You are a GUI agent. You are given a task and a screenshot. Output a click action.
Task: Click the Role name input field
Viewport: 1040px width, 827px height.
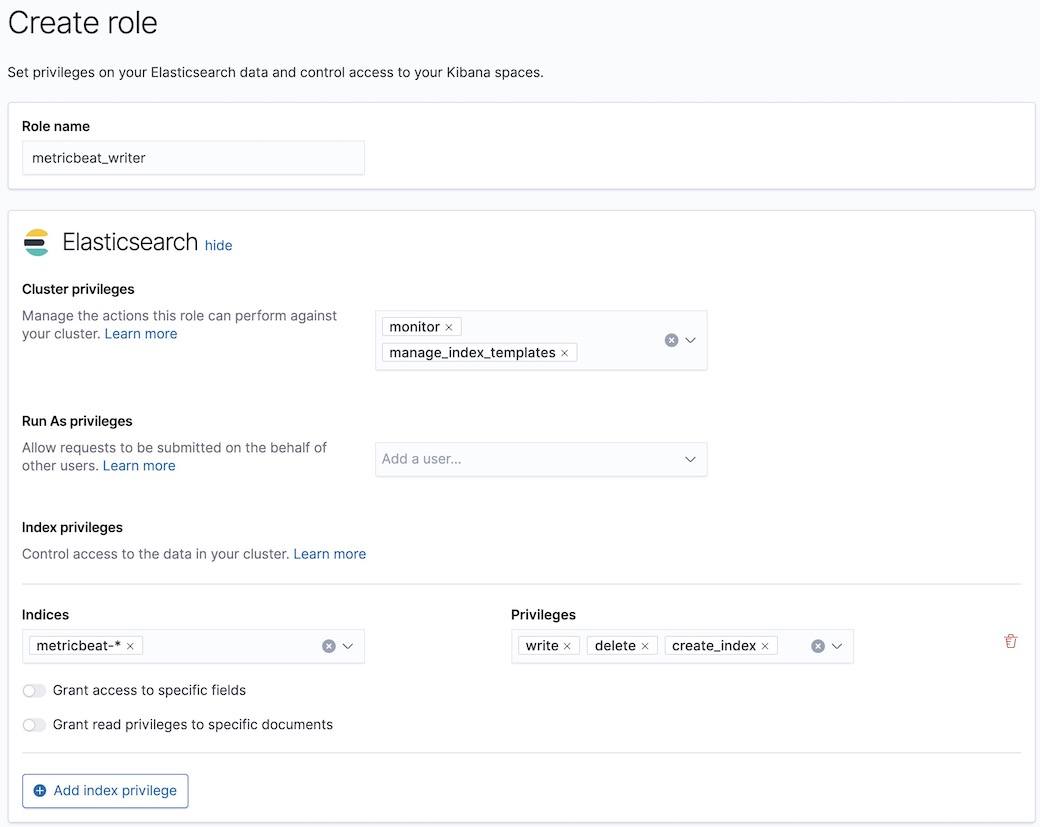(193, 157)
